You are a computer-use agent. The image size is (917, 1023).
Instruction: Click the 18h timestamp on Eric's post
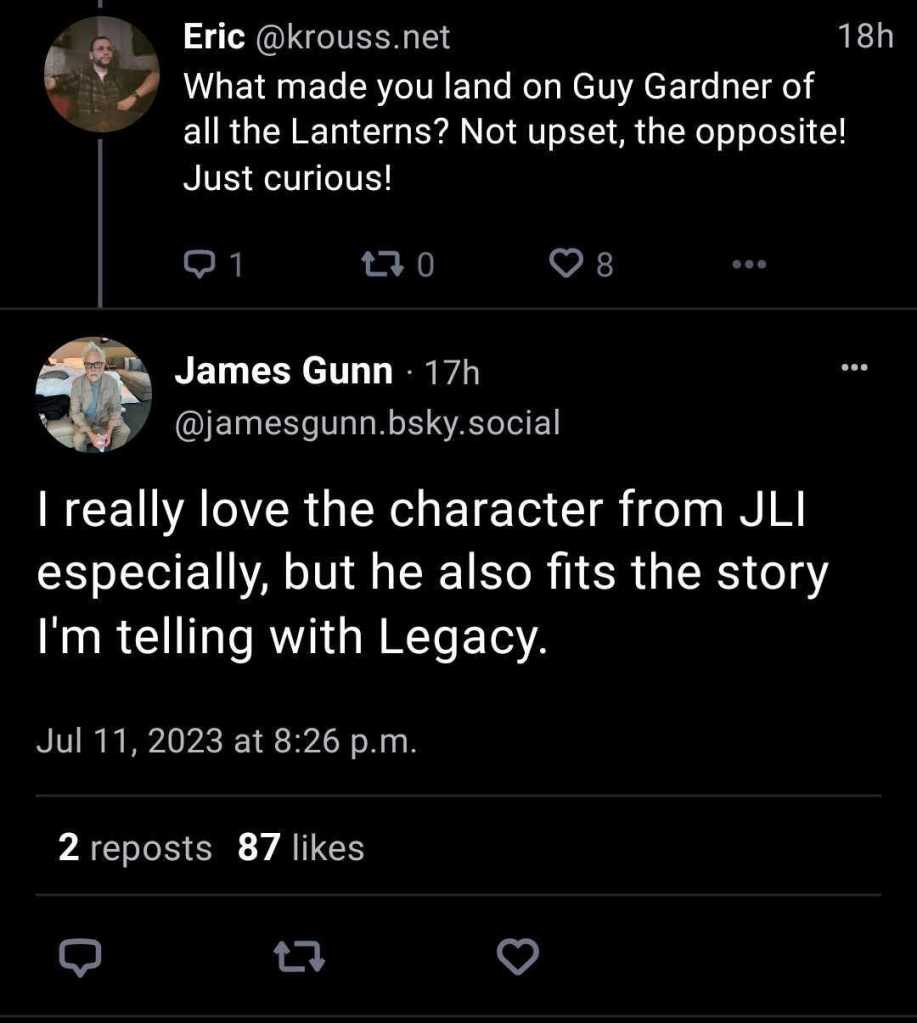[x=864, y=38]
